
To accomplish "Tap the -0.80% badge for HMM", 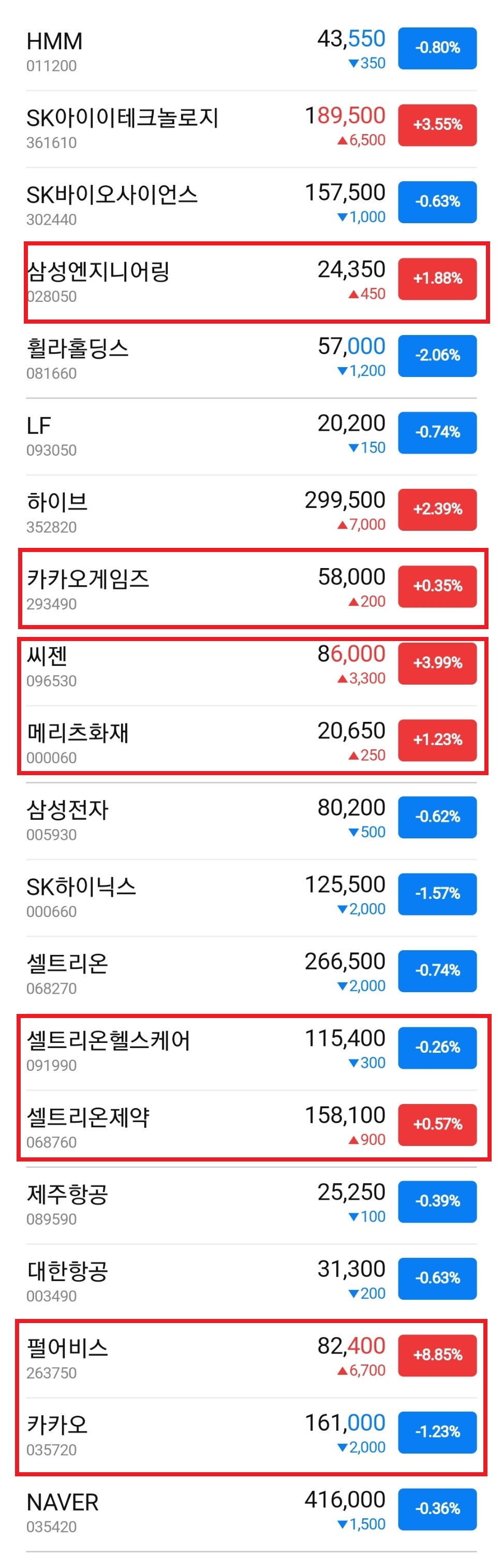I will click(437, 48).
